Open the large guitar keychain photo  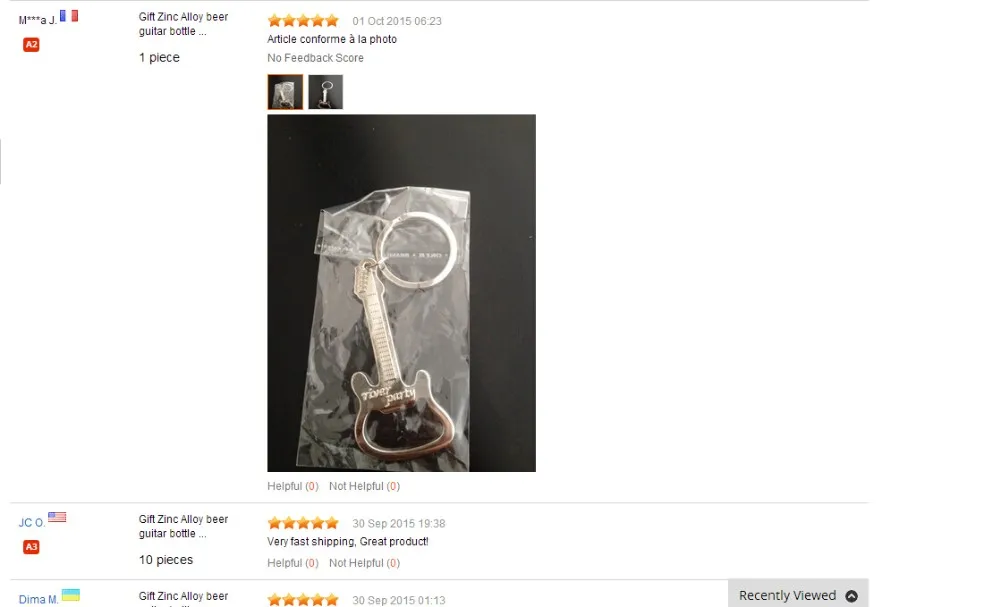tap(401, 293)
